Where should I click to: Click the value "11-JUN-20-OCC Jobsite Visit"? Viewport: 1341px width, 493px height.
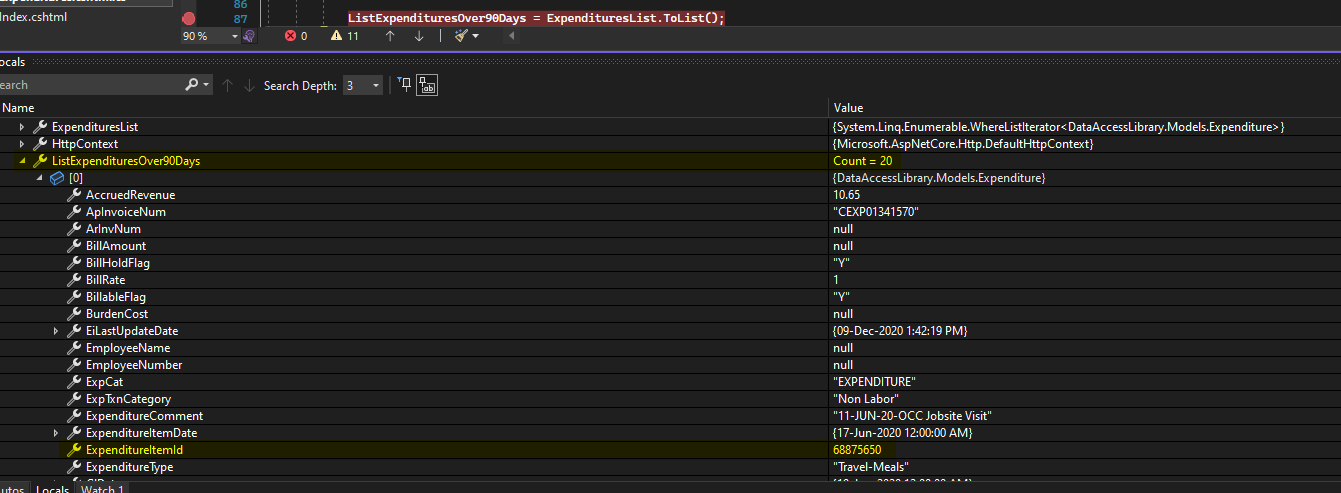click(912, 416)
